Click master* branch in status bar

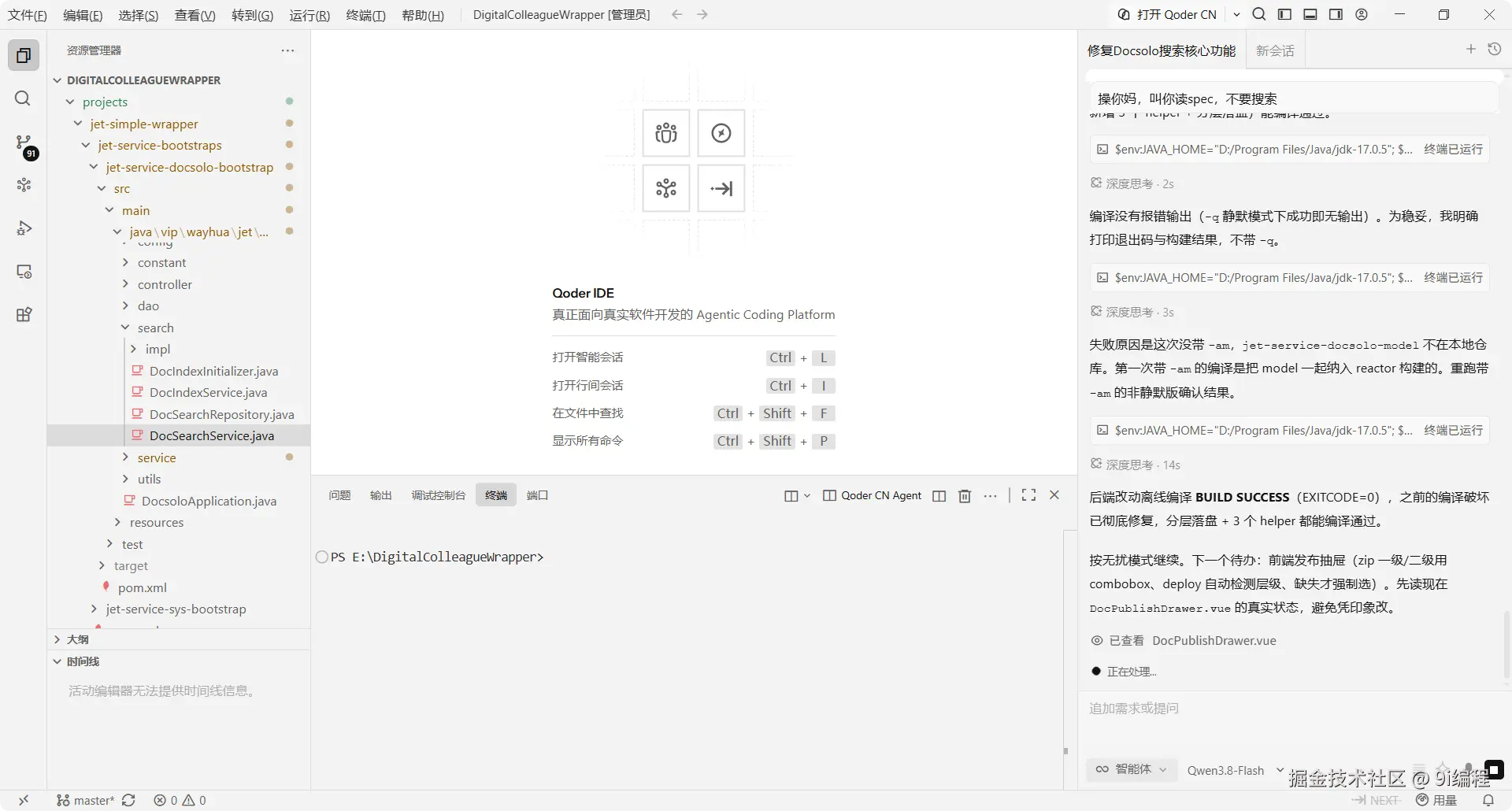point(86,800)
